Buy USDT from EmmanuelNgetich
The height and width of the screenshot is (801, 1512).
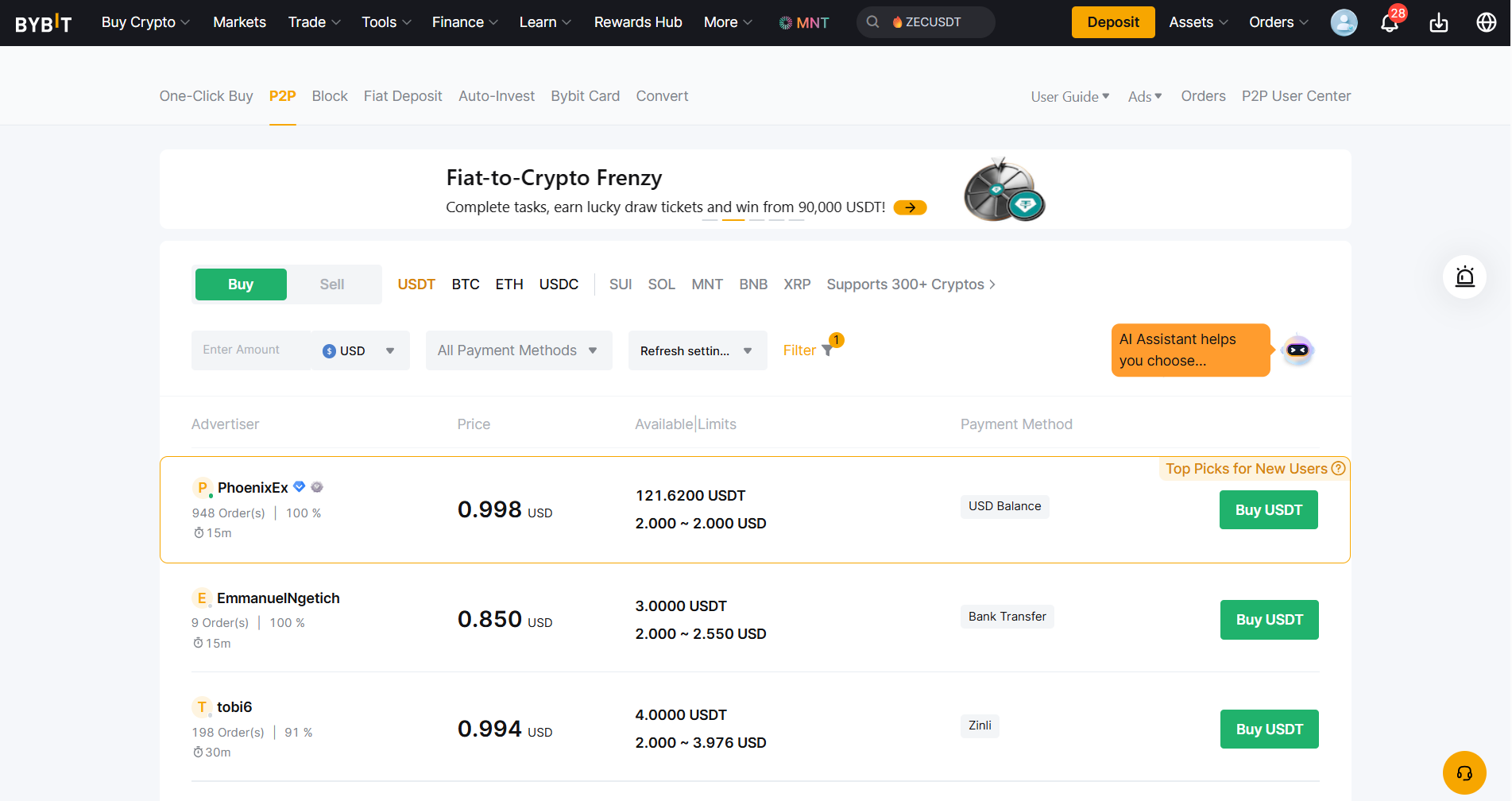pyautogui.click(x=1269, y=620)
